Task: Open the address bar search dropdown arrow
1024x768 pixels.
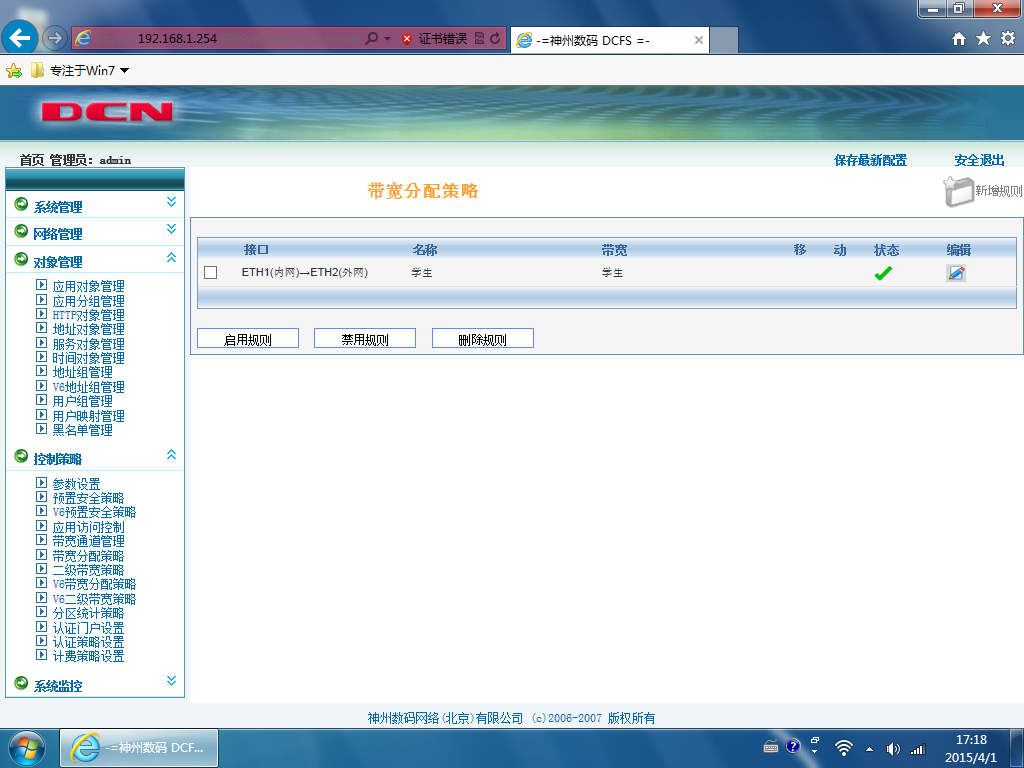Action: [x=387, y=39]
